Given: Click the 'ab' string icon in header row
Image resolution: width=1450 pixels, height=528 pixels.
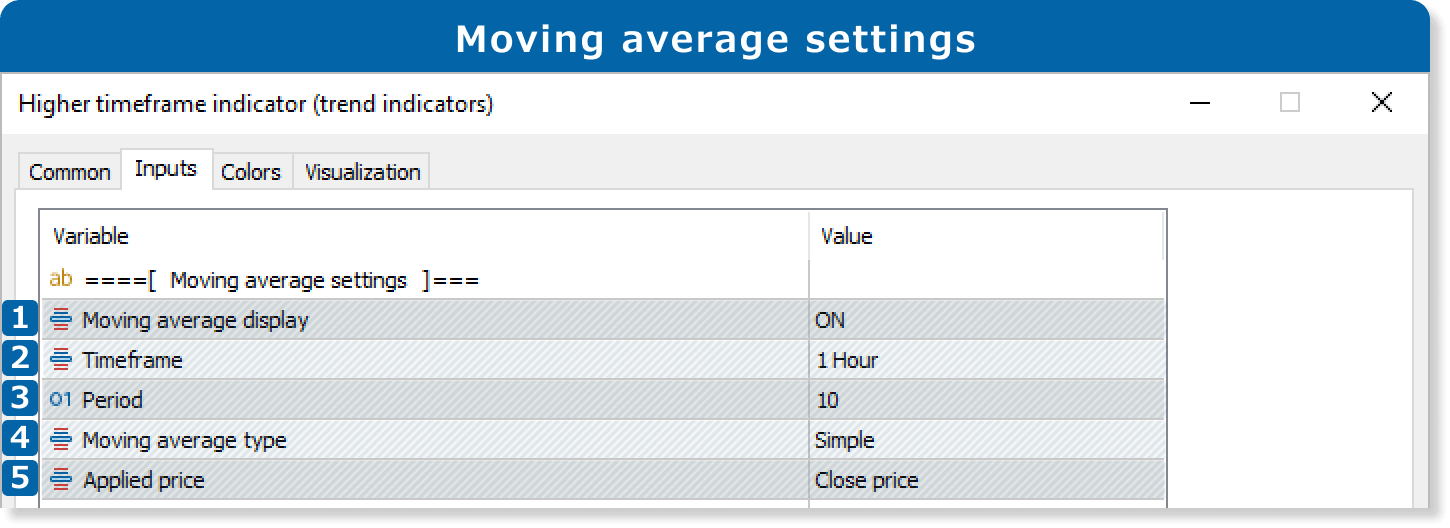Looking at the screenshot, I should pos(61,280).
